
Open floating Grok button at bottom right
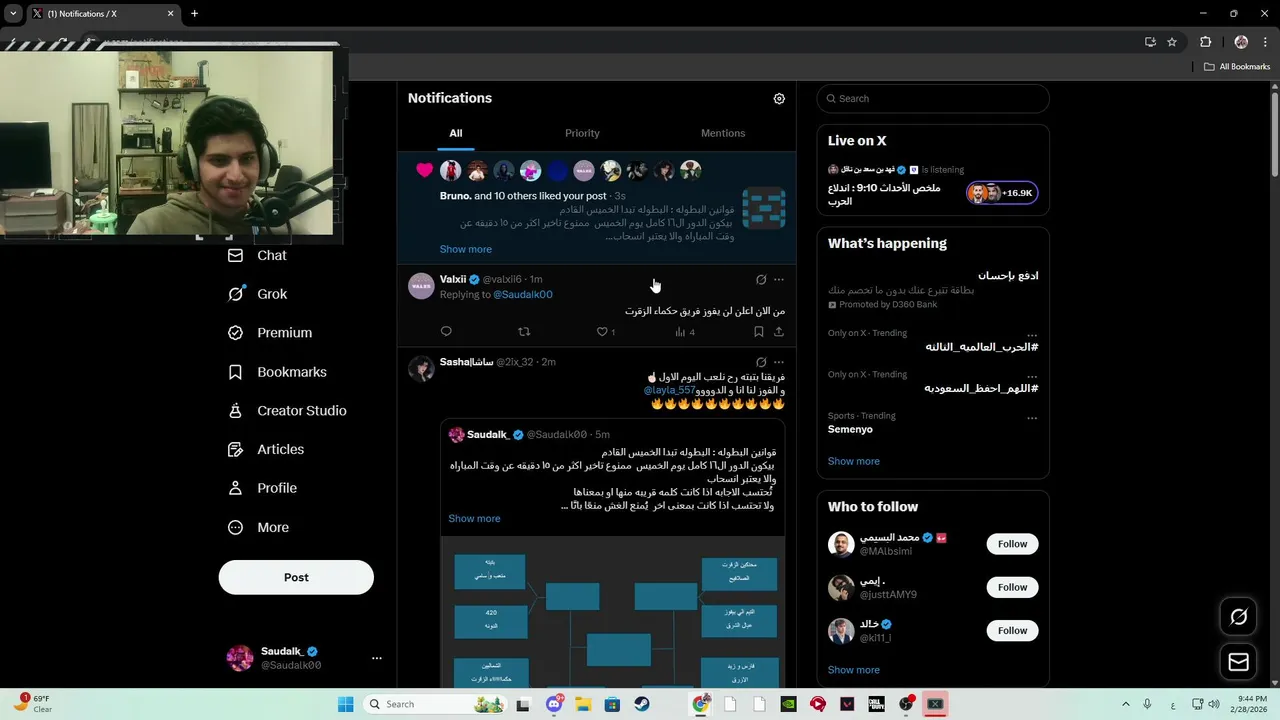pos(1238,617)
